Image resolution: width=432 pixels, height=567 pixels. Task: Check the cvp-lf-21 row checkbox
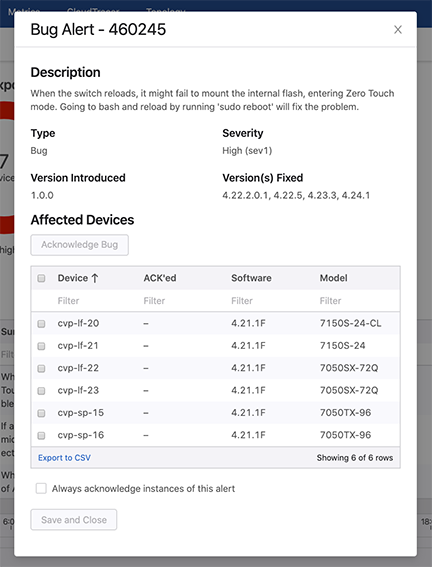(41, 346)
